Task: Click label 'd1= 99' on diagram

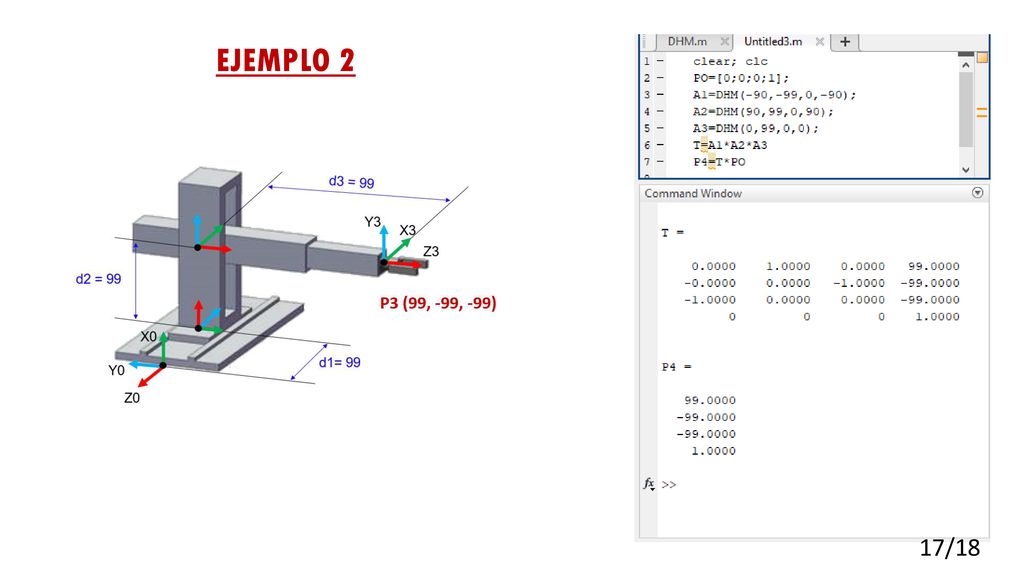Action: click(x=340, y=362)
